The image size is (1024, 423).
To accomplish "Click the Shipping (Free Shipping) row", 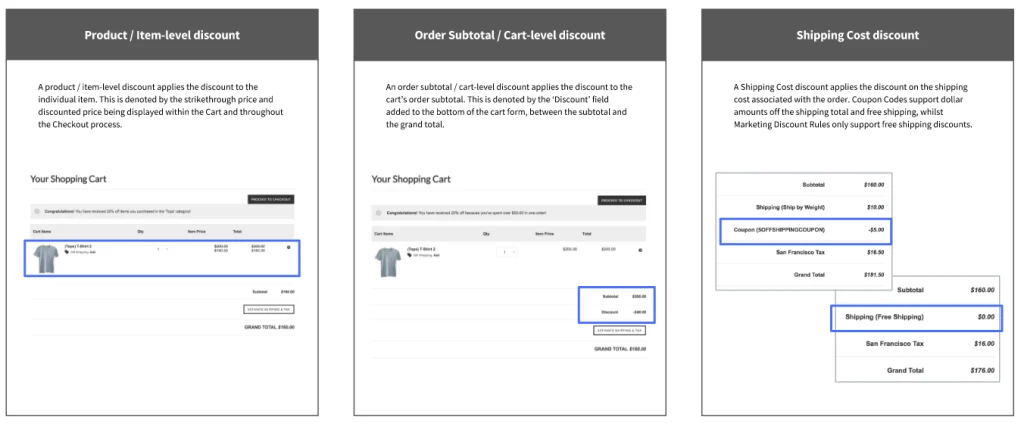I will (x=916, y=317).
